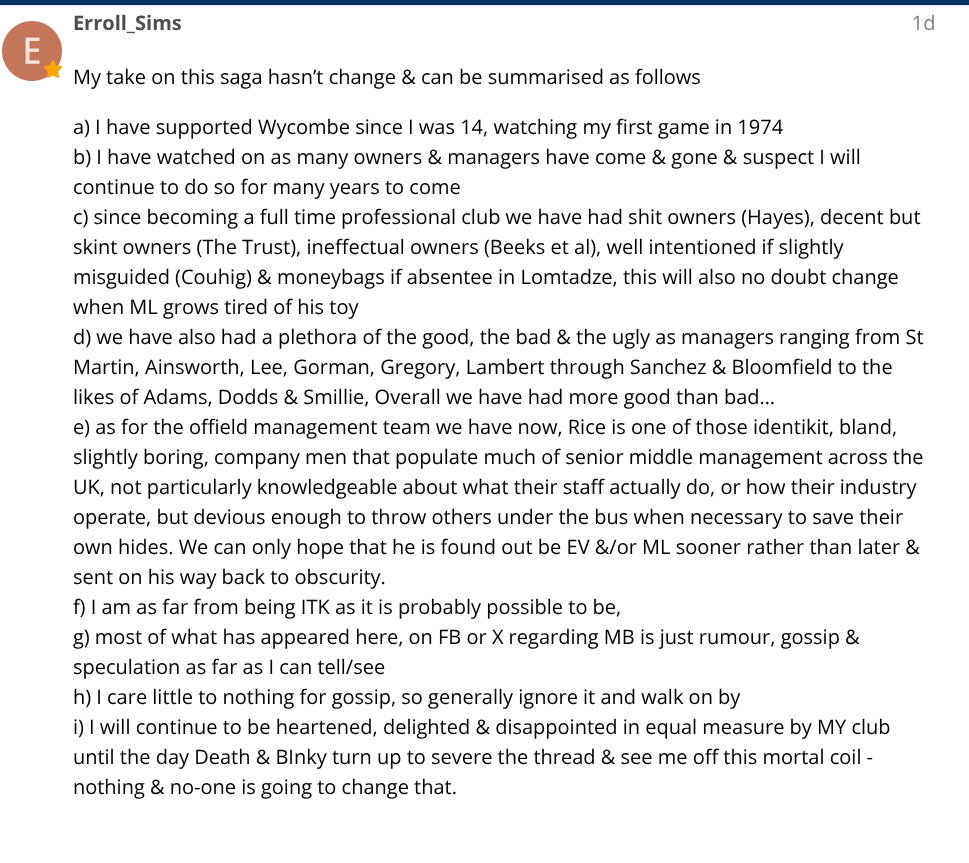The height and width of the screenshot is (863, 969).
Task: Open the Erroll_Sims username profile link
Action: [x=127, y=23]
